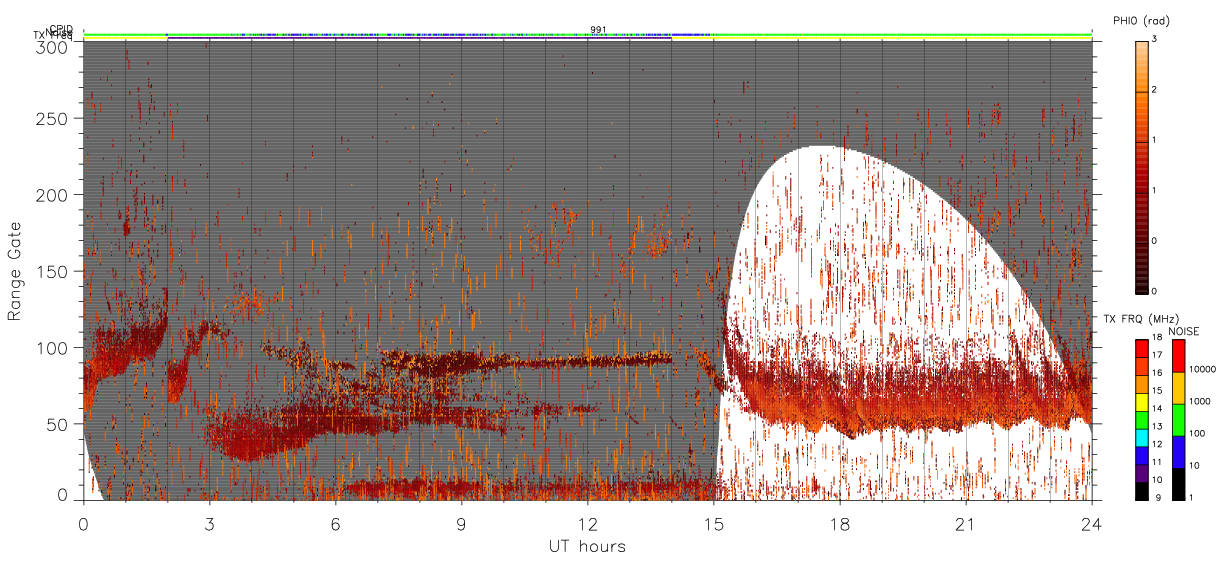Select the 9 tick on the UT hours axis
This screenshot has width=1228, height=567.
pos(461,523)
